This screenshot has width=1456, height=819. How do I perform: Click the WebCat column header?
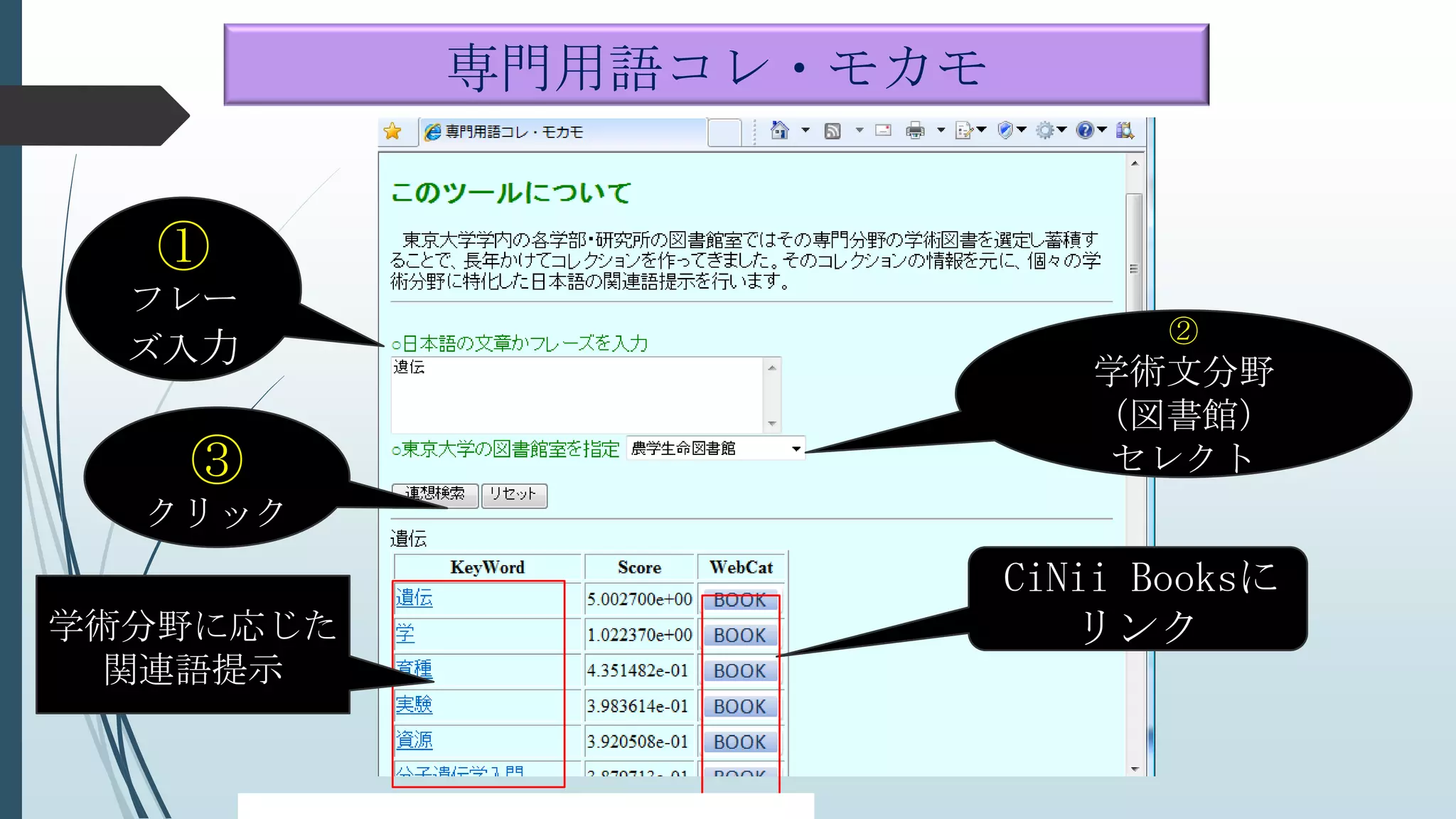[741, 567]
